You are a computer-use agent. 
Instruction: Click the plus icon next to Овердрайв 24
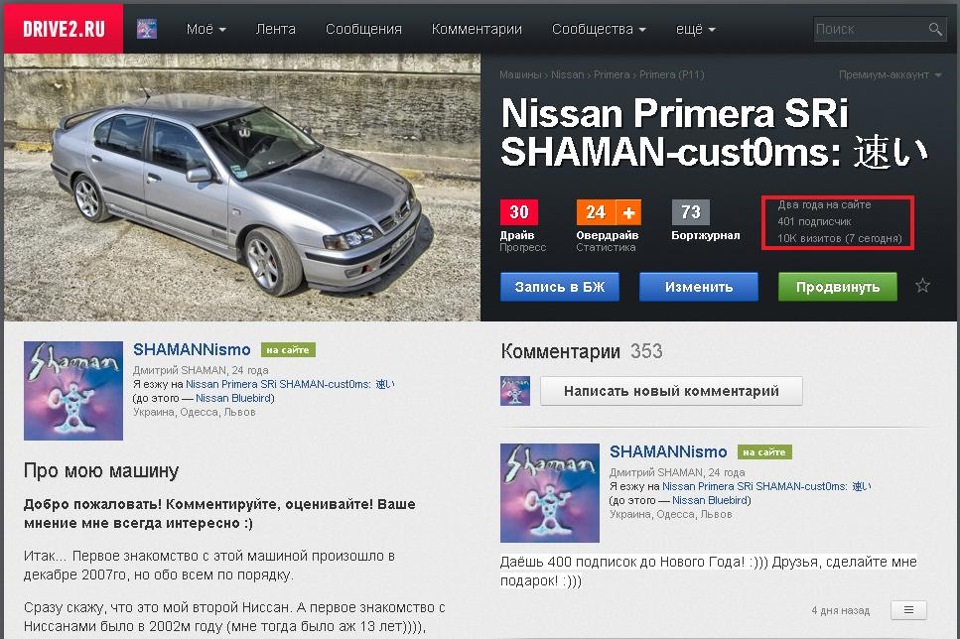pos(628,212)
